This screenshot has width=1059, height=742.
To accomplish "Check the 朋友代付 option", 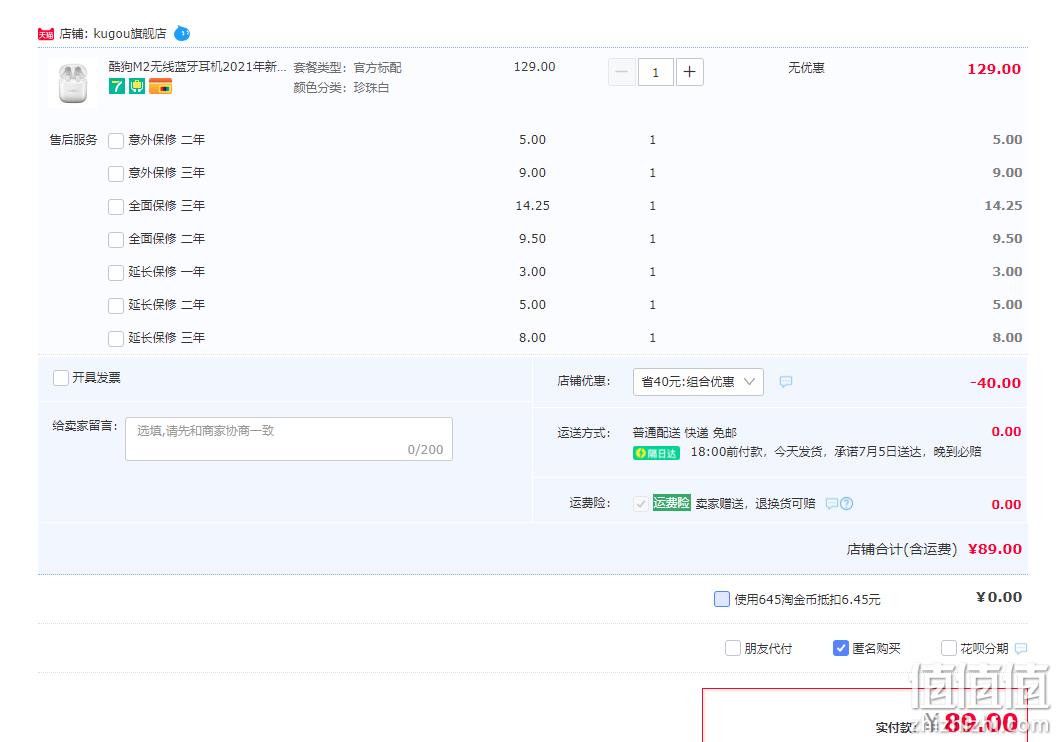I will click(x=733, y=648).
